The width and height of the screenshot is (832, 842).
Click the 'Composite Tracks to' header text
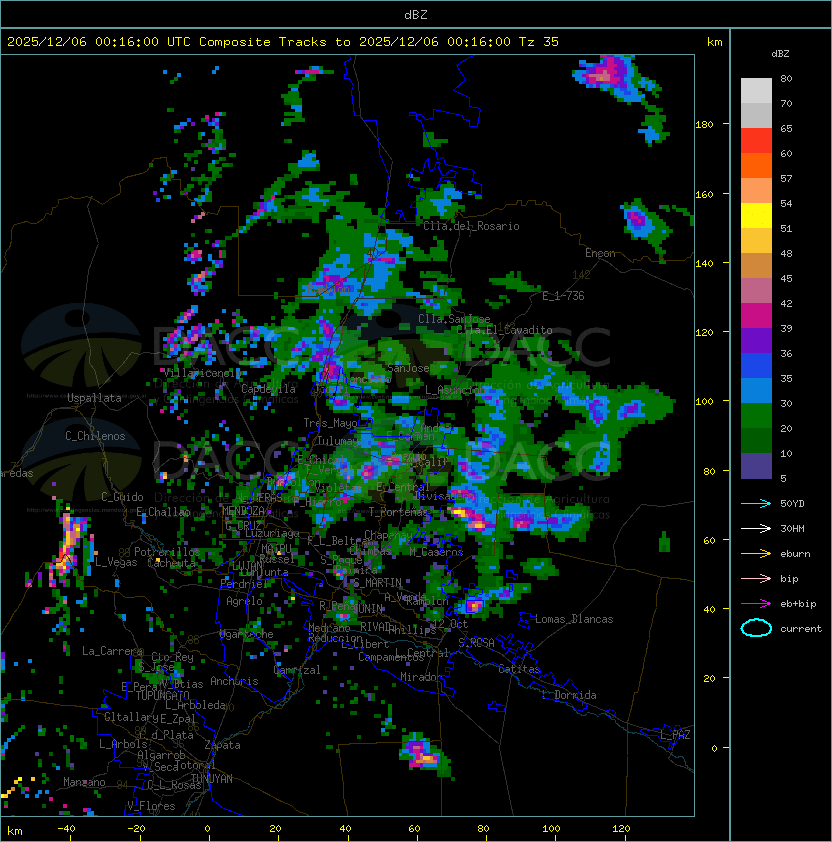point(274,42)
